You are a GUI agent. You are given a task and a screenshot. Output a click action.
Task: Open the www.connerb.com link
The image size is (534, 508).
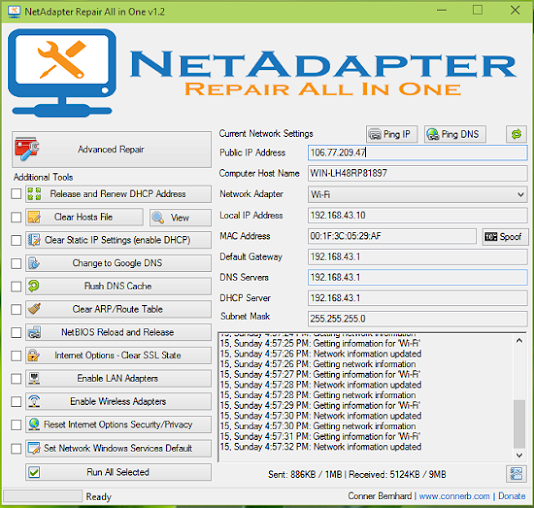point(454,496)
